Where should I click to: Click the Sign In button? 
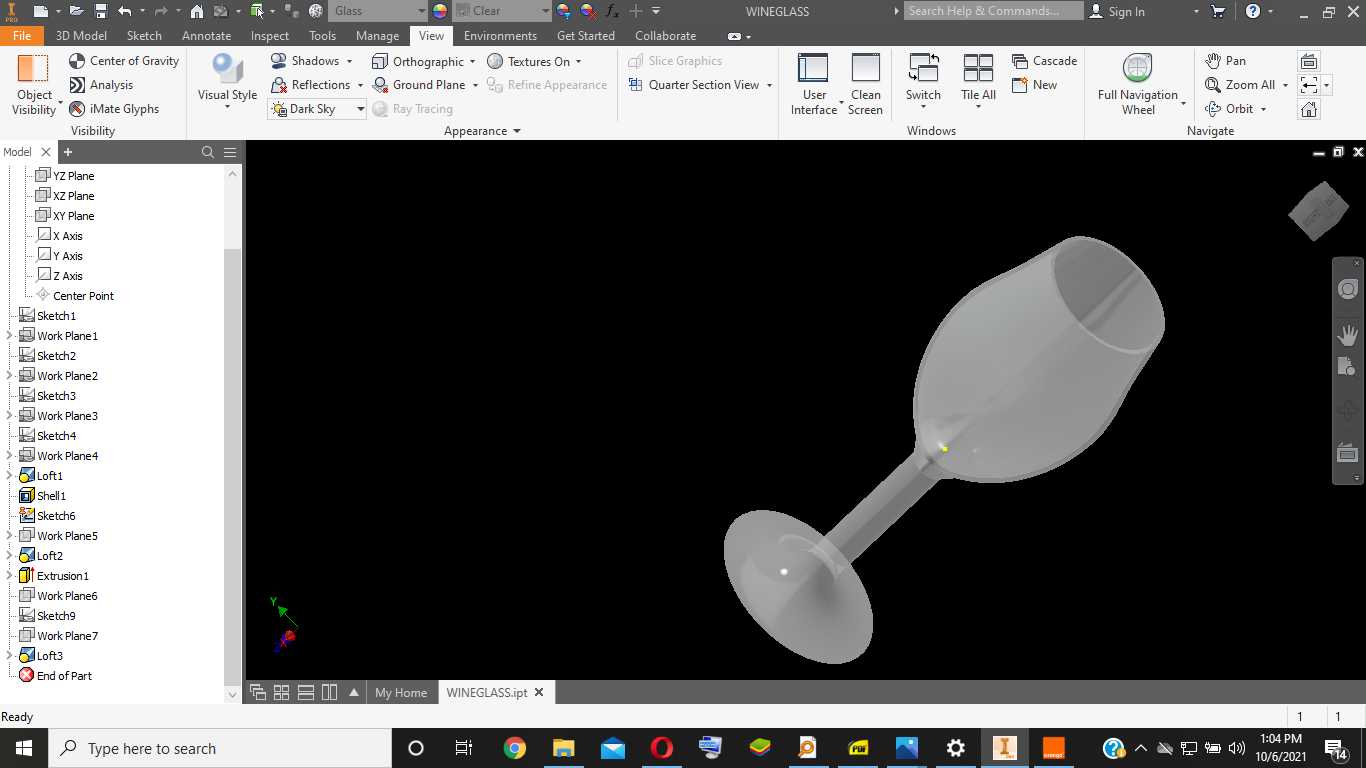click(x=1117, y=11)
